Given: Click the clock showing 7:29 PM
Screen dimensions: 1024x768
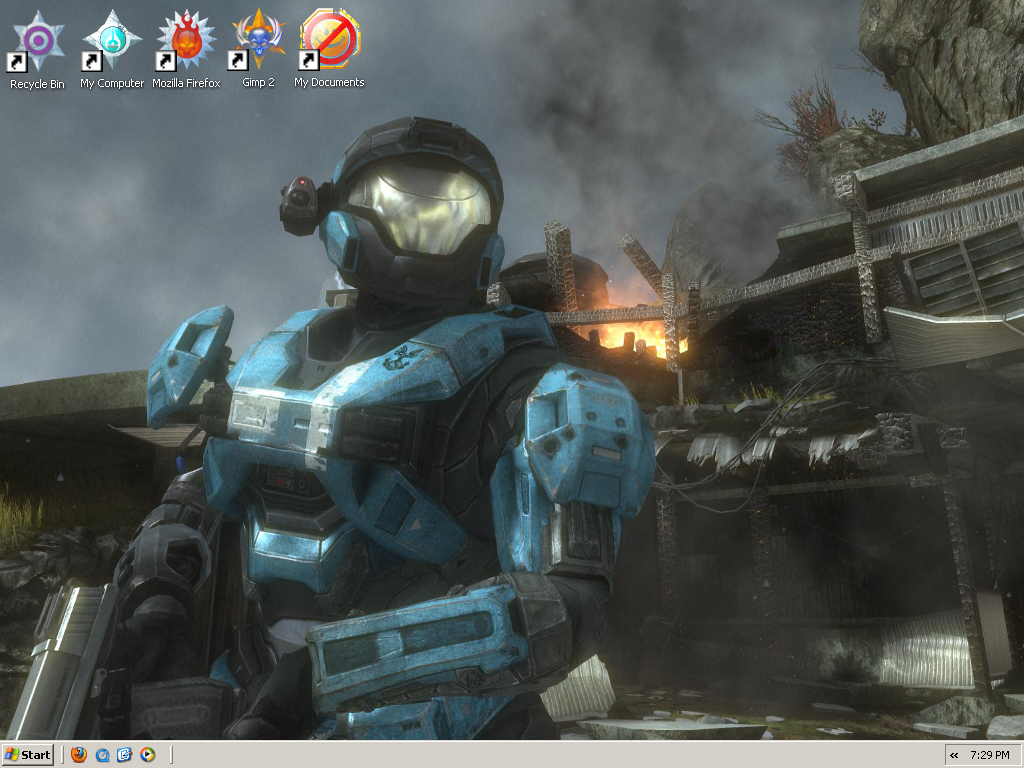Looking at the screenshot, I should click(993, 755).
